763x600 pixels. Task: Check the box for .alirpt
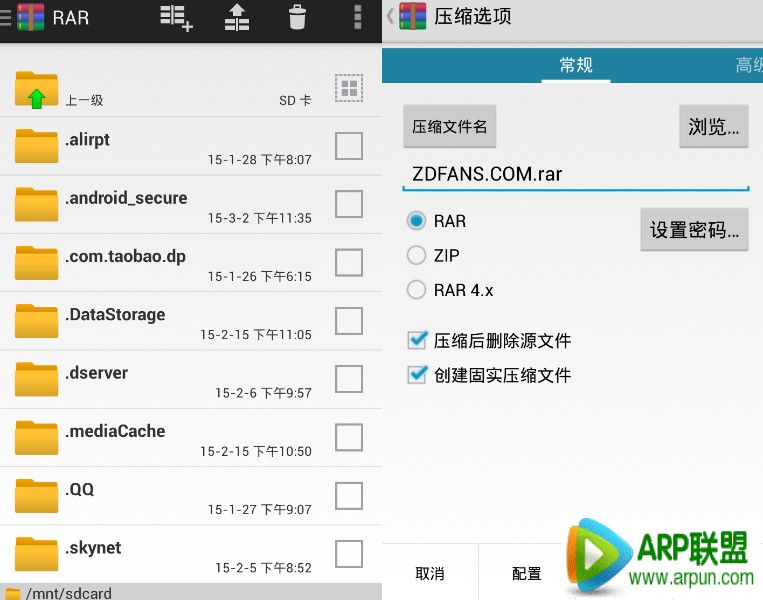[349, 145]
